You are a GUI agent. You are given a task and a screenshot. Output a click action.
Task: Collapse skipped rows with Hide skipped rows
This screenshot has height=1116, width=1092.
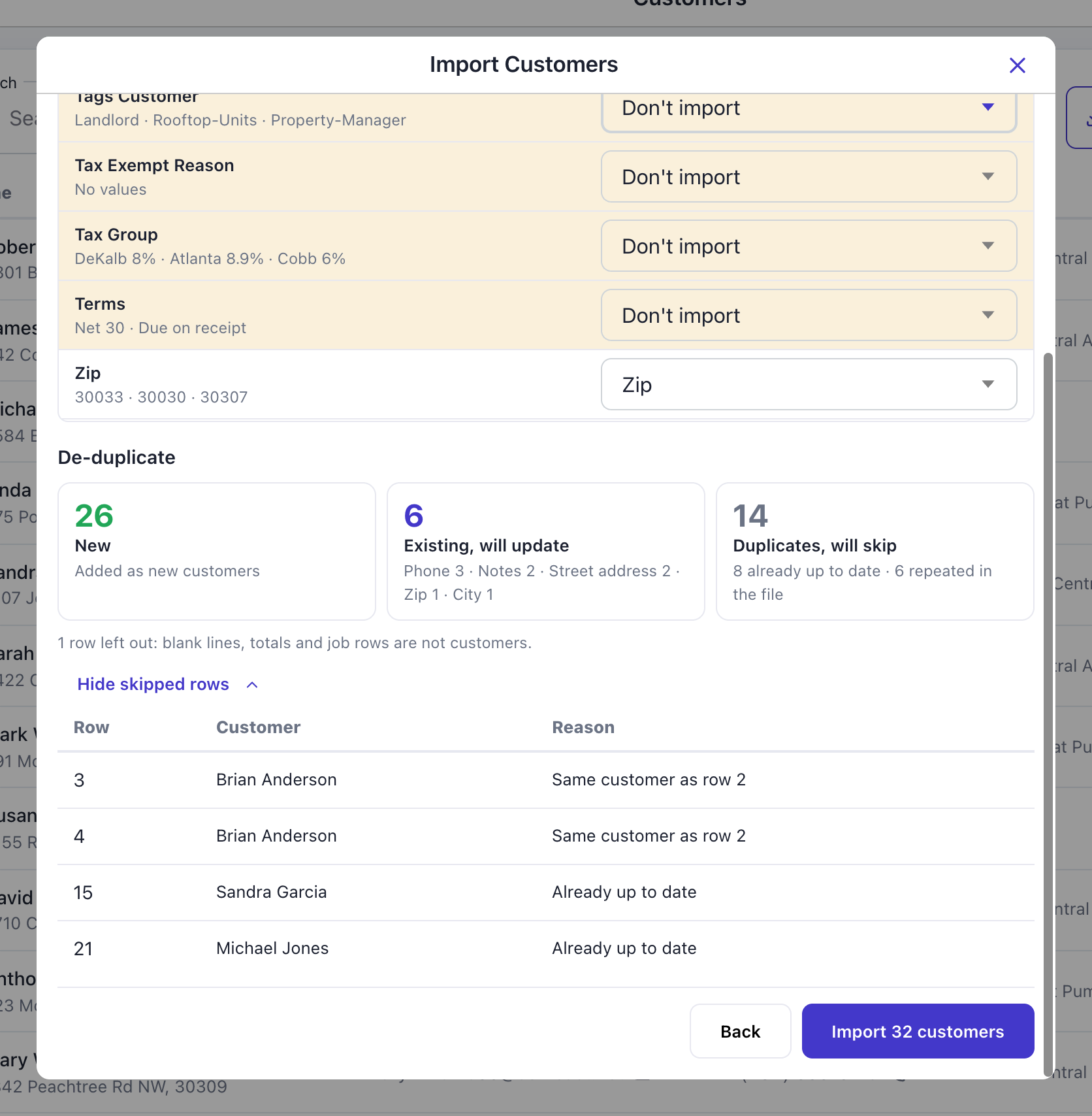click(x=168, y=684)
